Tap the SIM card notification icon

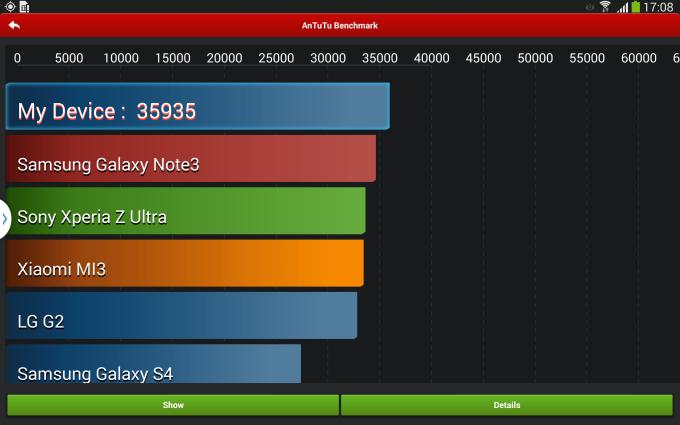pyautogui.click(x=24, y=7)
